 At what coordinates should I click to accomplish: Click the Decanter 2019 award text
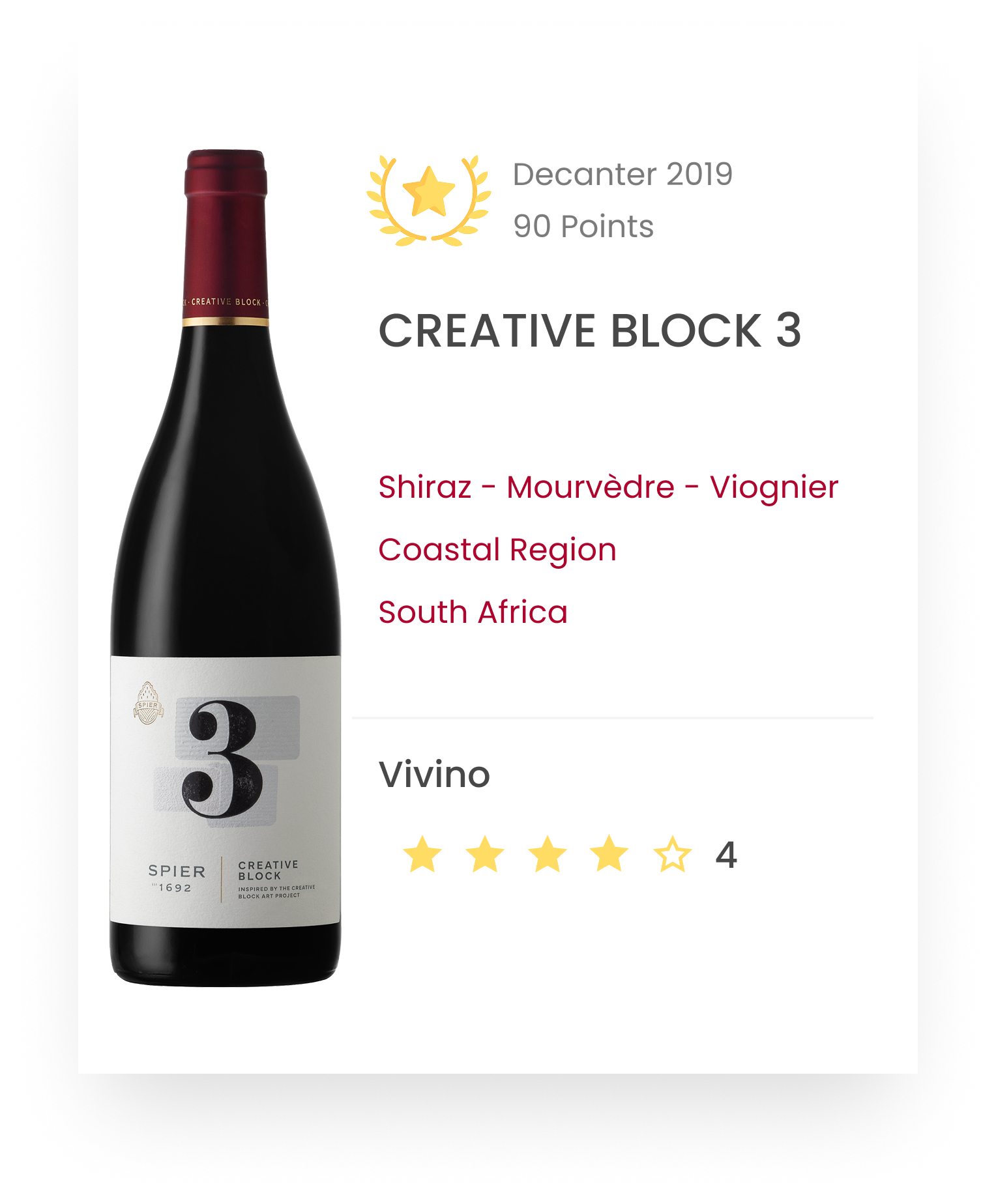pos(622,174)
